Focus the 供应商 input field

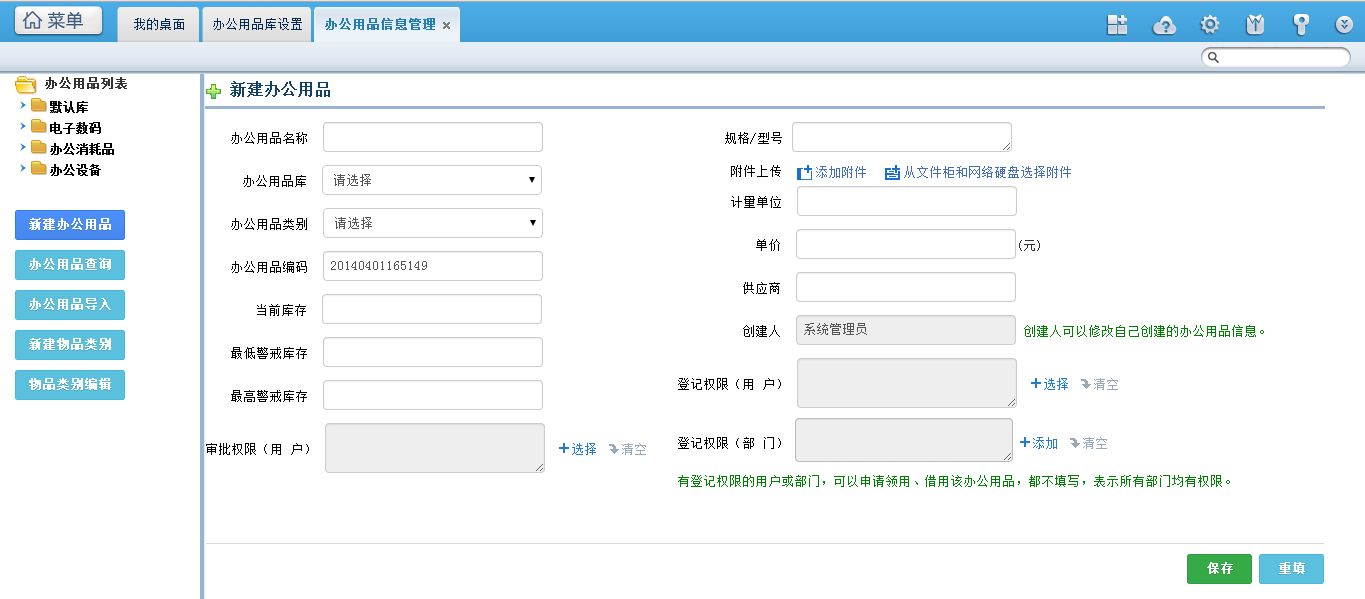(906, 287)
